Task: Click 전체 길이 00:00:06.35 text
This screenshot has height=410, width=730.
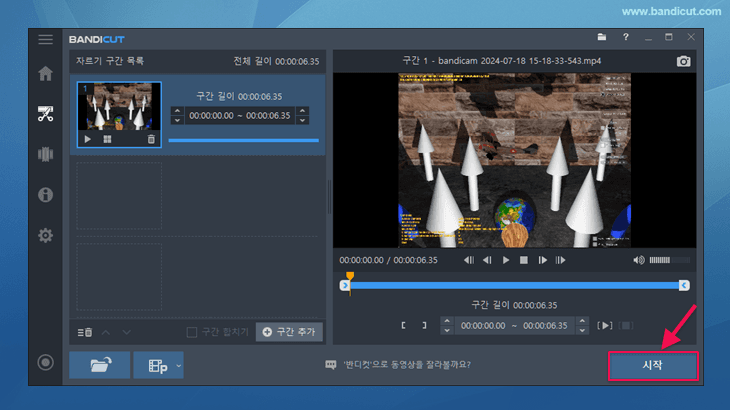Action: pyautogui.click(x=276, y=61)
